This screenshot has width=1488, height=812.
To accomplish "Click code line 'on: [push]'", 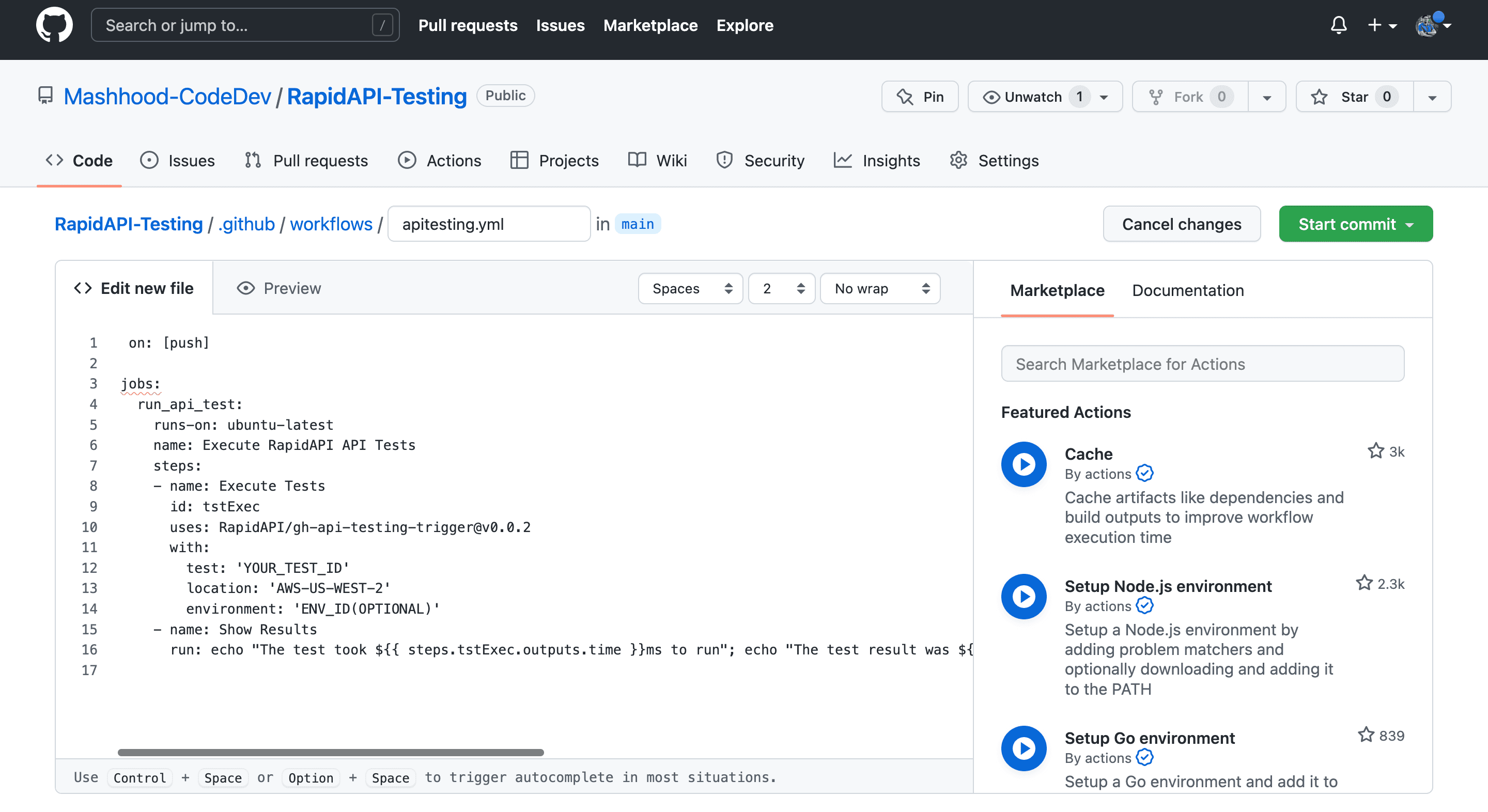I will (168, 343).
